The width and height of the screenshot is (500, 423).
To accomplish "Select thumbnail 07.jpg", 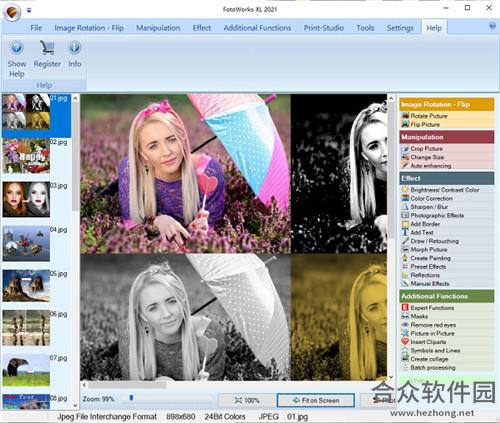I will click(26, 370).
